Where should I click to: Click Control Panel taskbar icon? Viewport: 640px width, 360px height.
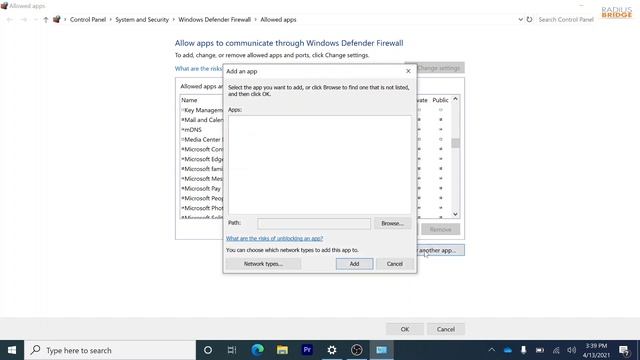[x=382, y=350]
